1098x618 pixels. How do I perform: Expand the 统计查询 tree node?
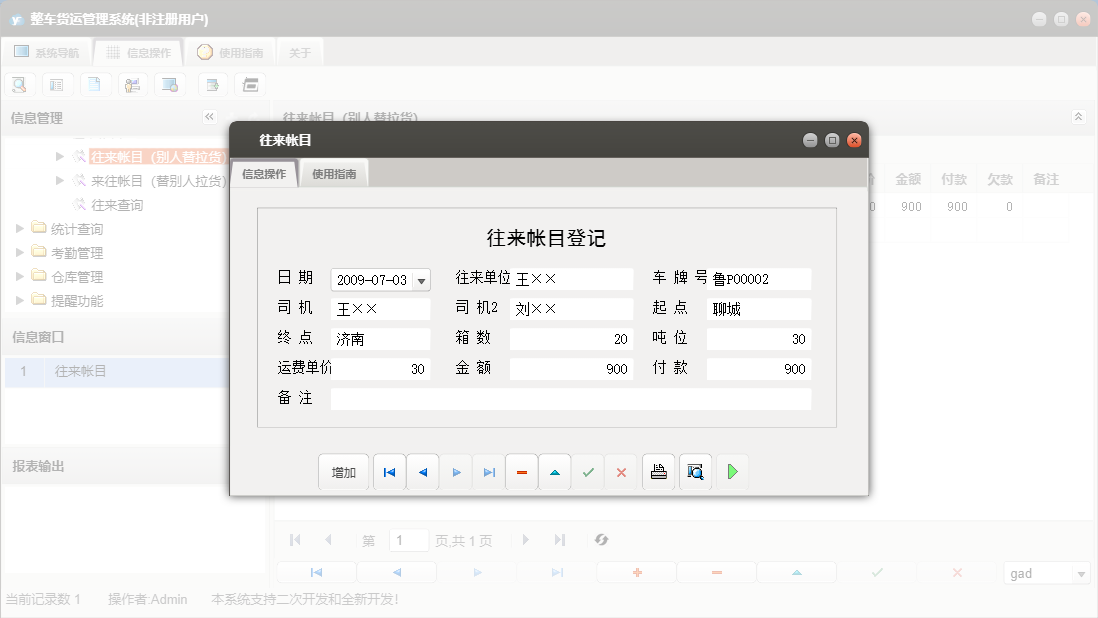[21, 228]
